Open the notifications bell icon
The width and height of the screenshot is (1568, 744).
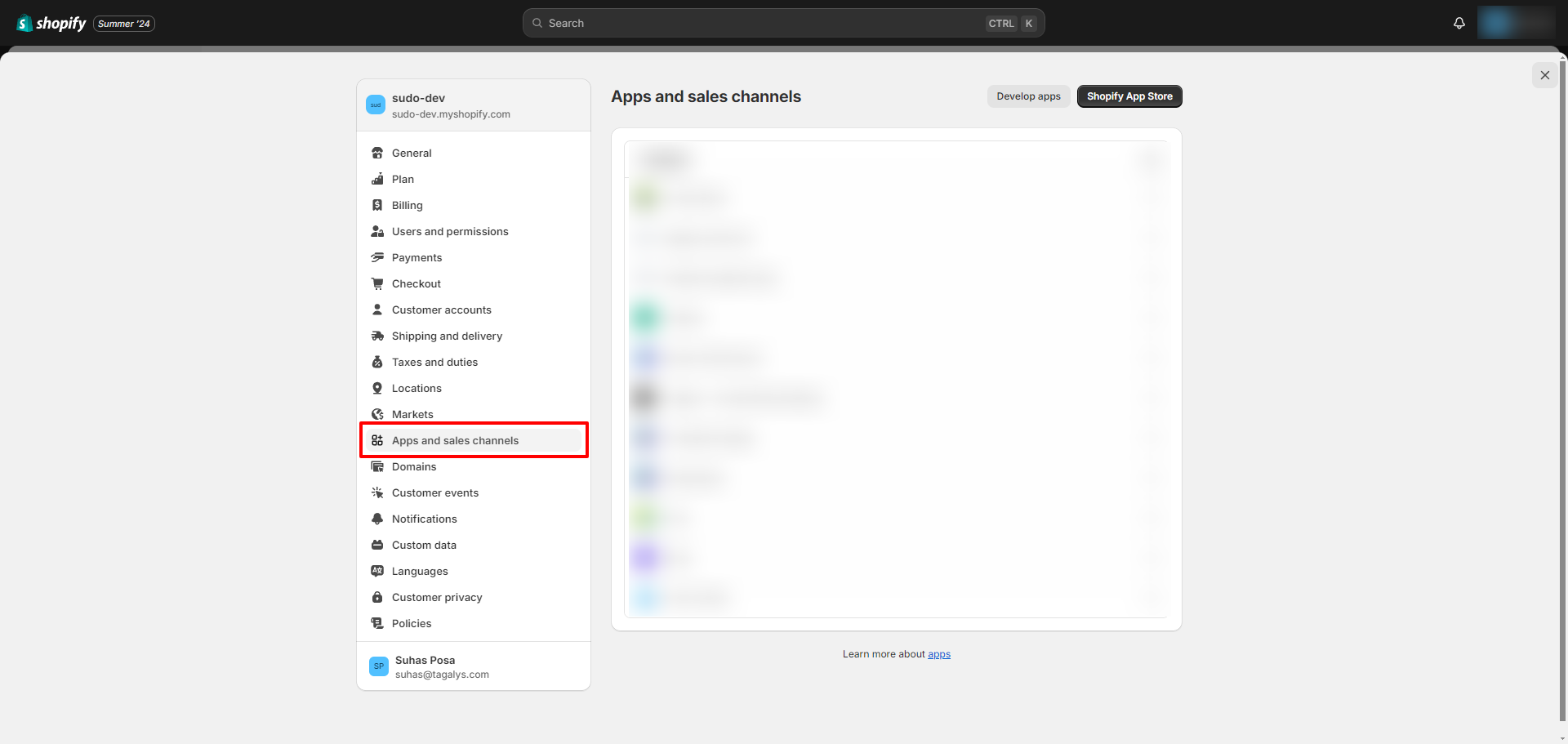pyautogui.click(x=1459, y=23)
